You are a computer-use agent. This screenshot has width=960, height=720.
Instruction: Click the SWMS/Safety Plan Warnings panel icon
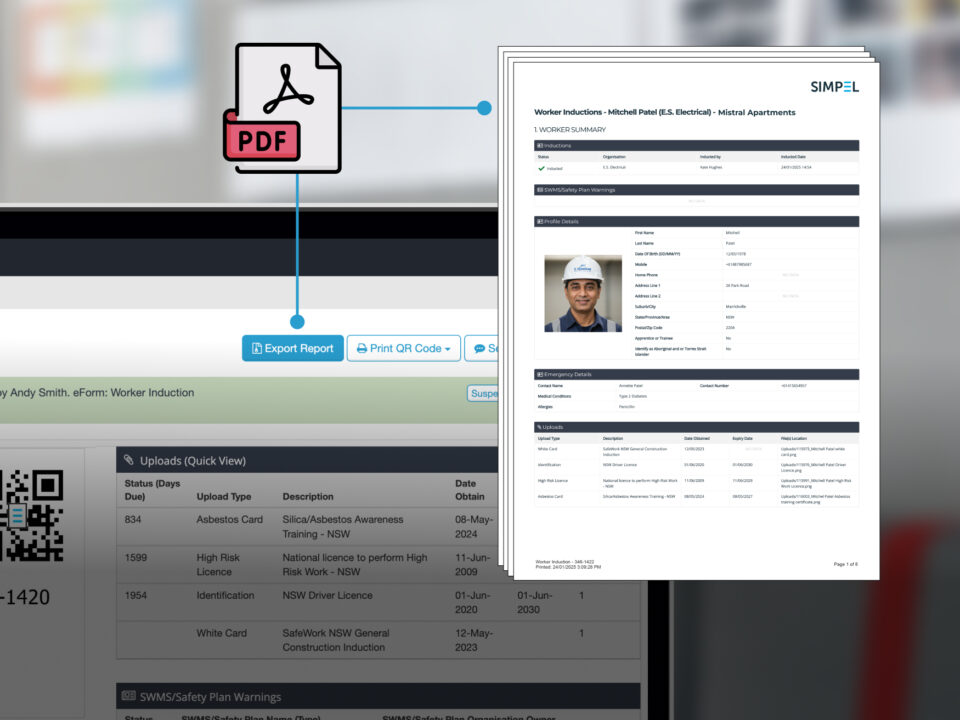(129, 696)
